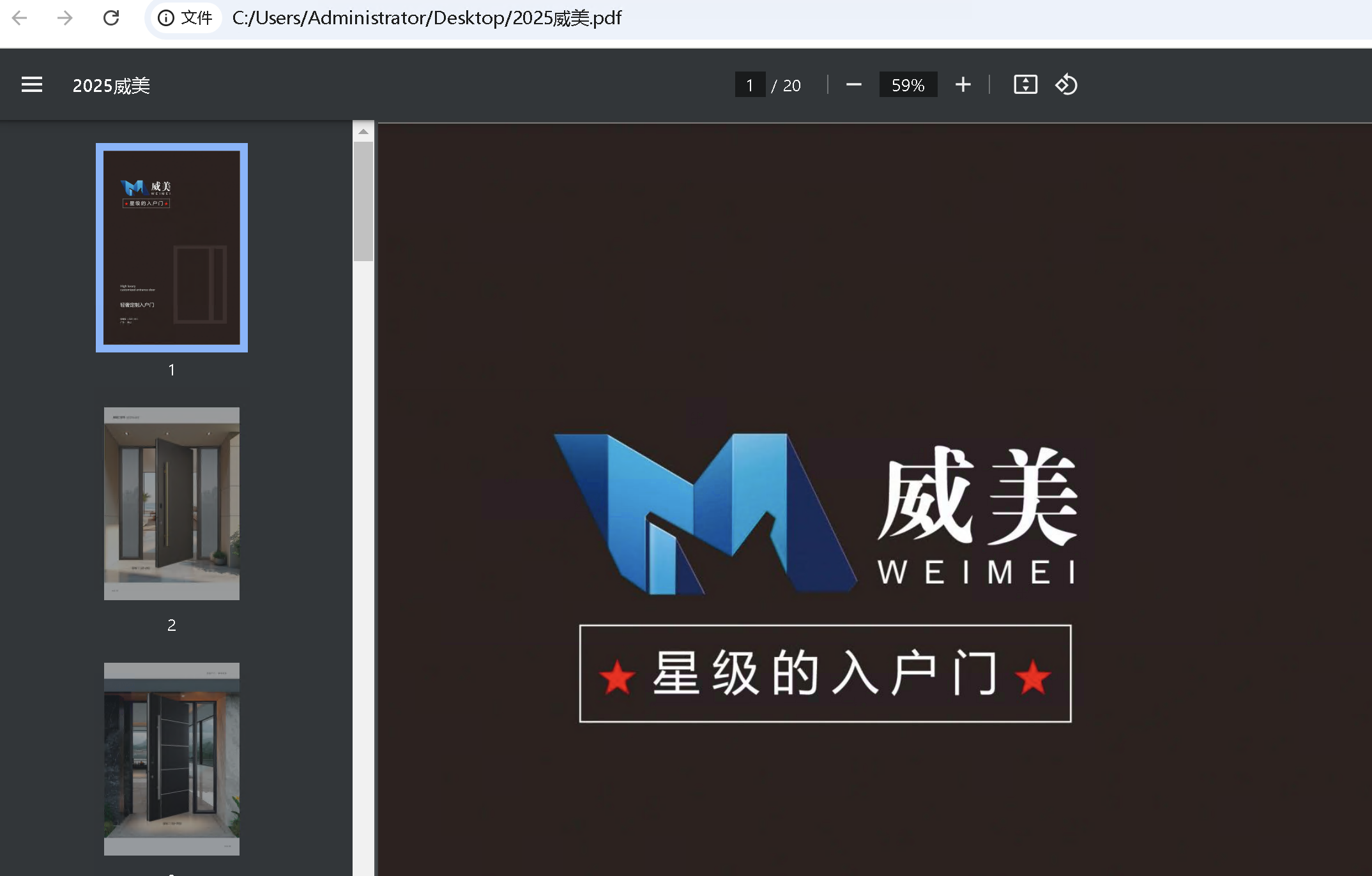Click the zoom out minus button
Screen dimensions: 1372x876
coord(854,85)
